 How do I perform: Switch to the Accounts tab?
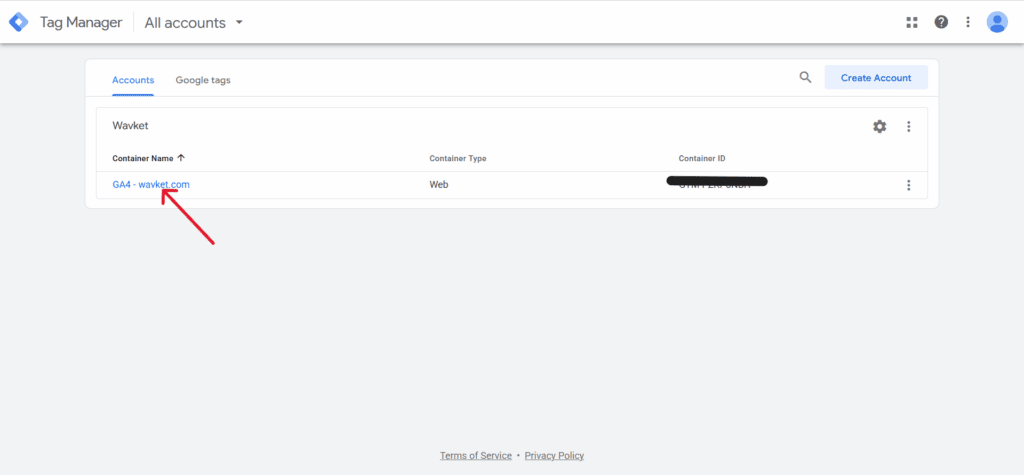click(133, 80)
